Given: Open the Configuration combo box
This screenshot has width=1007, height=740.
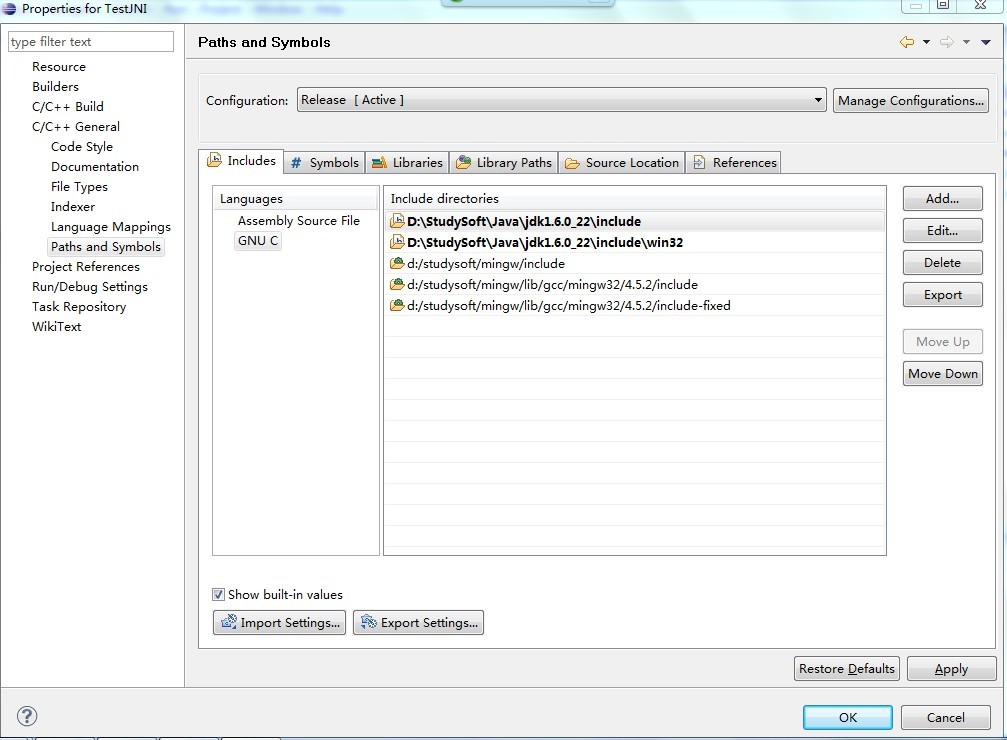Looking at the screenshot, I should pos(561,100).
